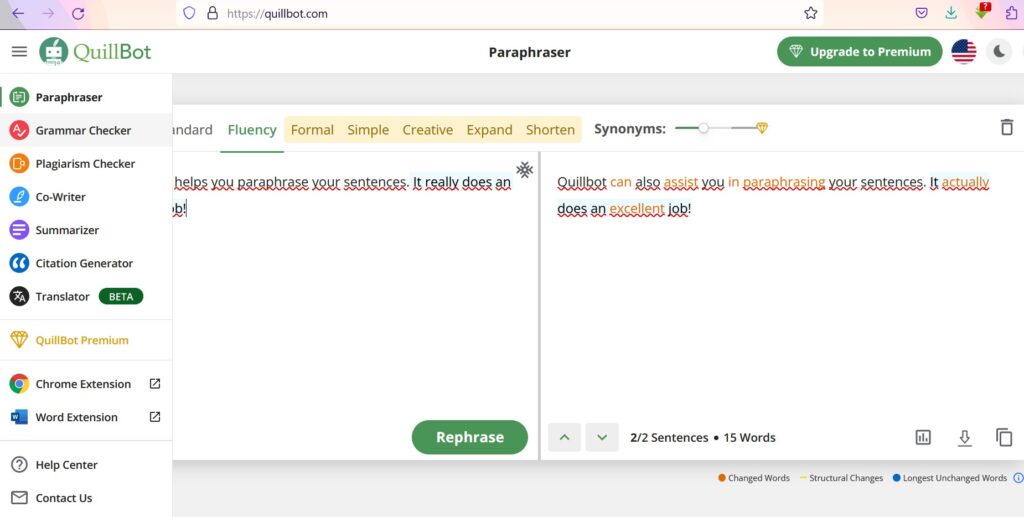This screenshot has width=1024, height=517.
Task: Go to next sentence with down arrow
Action: tap(601, 437)
